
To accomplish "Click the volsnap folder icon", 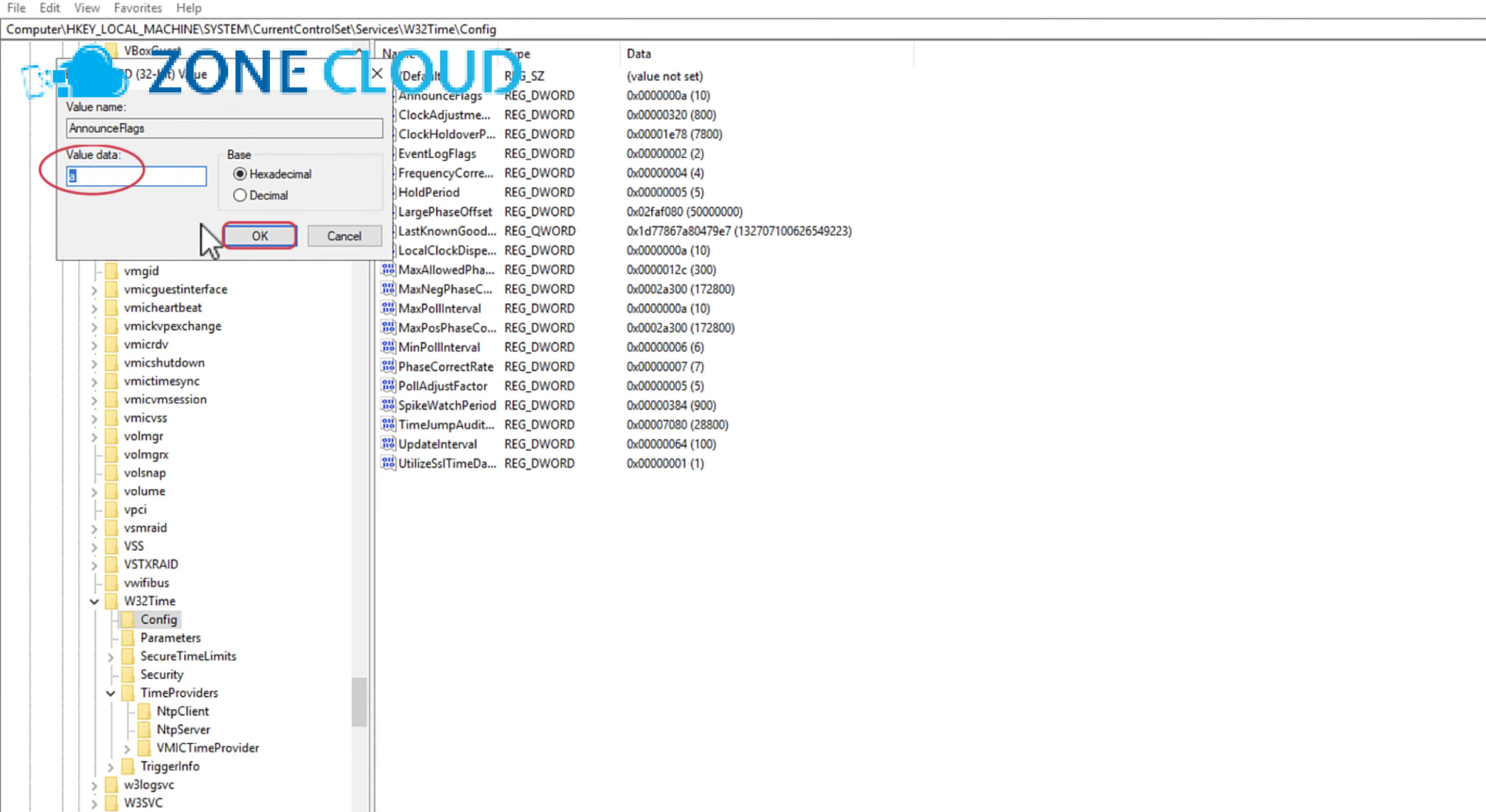I will tap(111, 473).
